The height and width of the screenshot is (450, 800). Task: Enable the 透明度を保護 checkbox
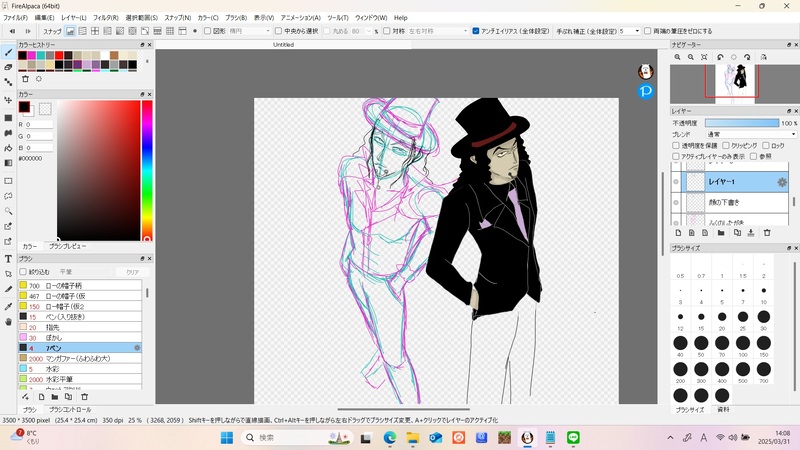[676, 145]
